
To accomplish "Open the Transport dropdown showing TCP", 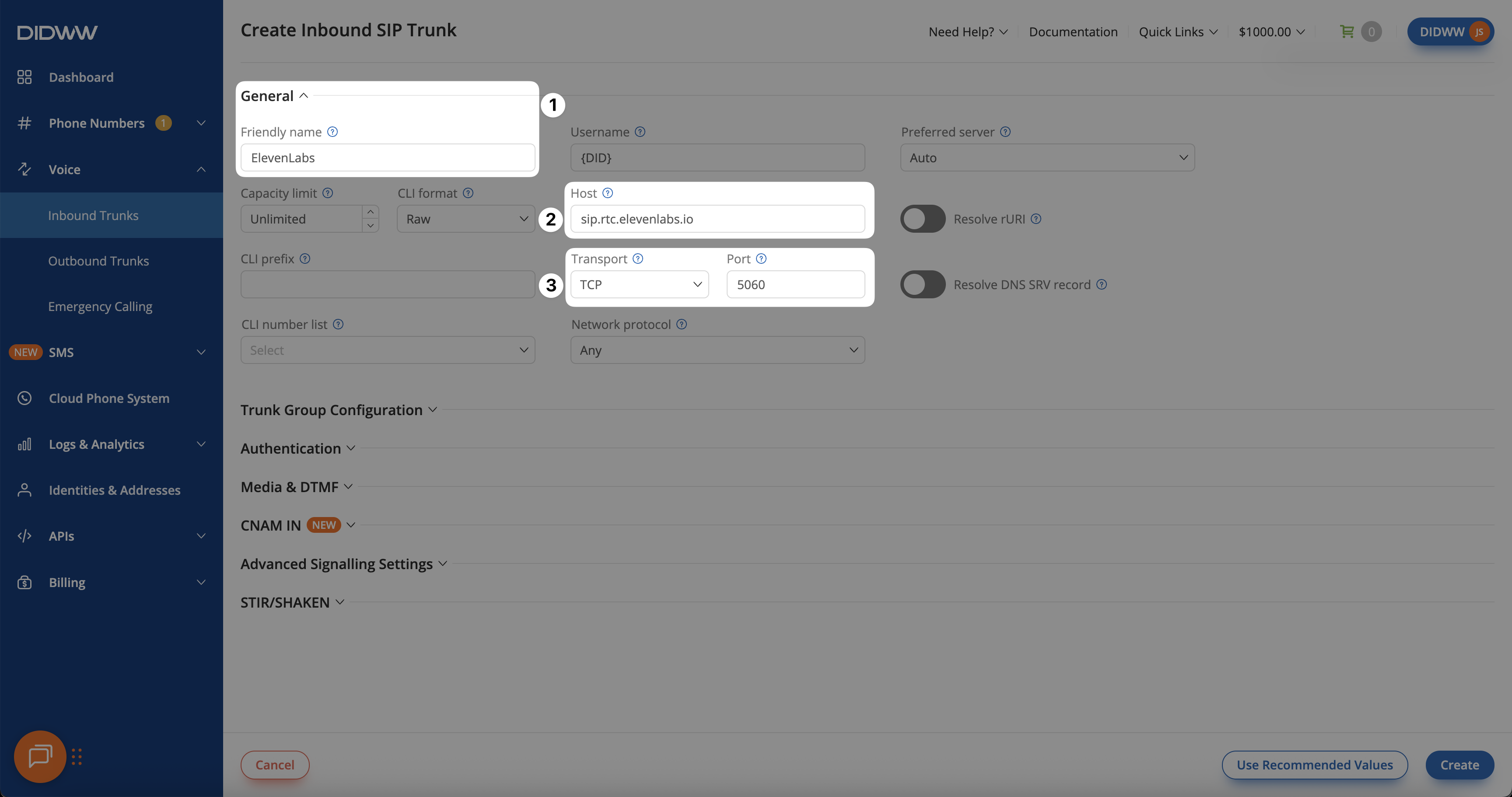I will pyautogui.click(x=640, y=285).
